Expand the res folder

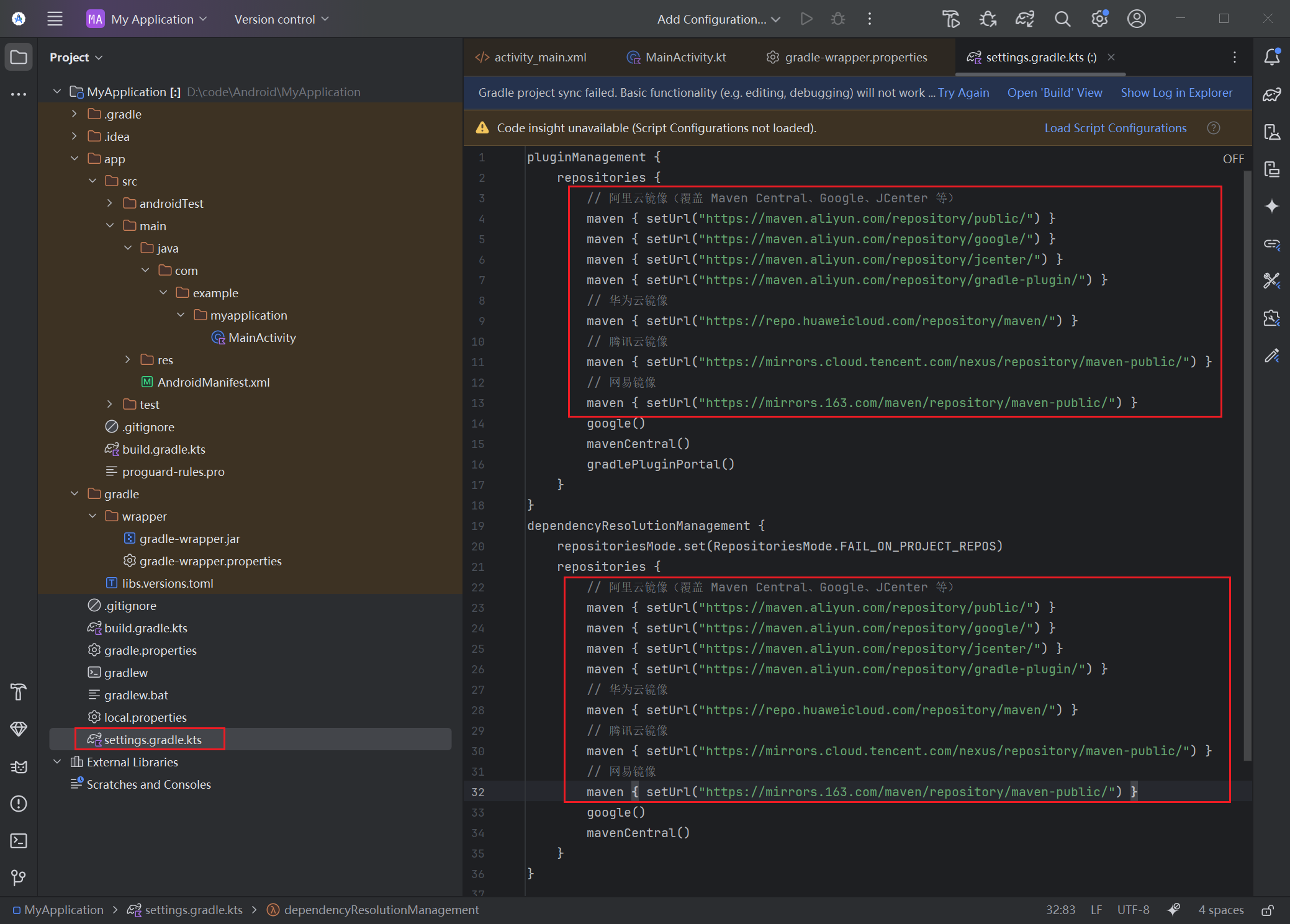coord(128,360)
